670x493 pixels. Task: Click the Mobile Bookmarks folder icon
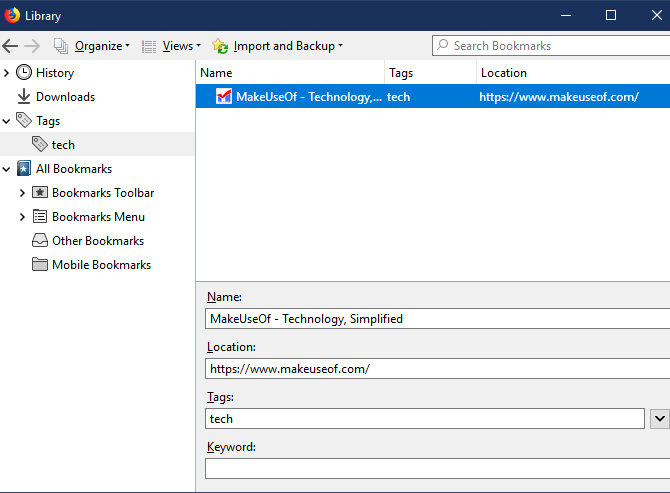coord(40,264)
